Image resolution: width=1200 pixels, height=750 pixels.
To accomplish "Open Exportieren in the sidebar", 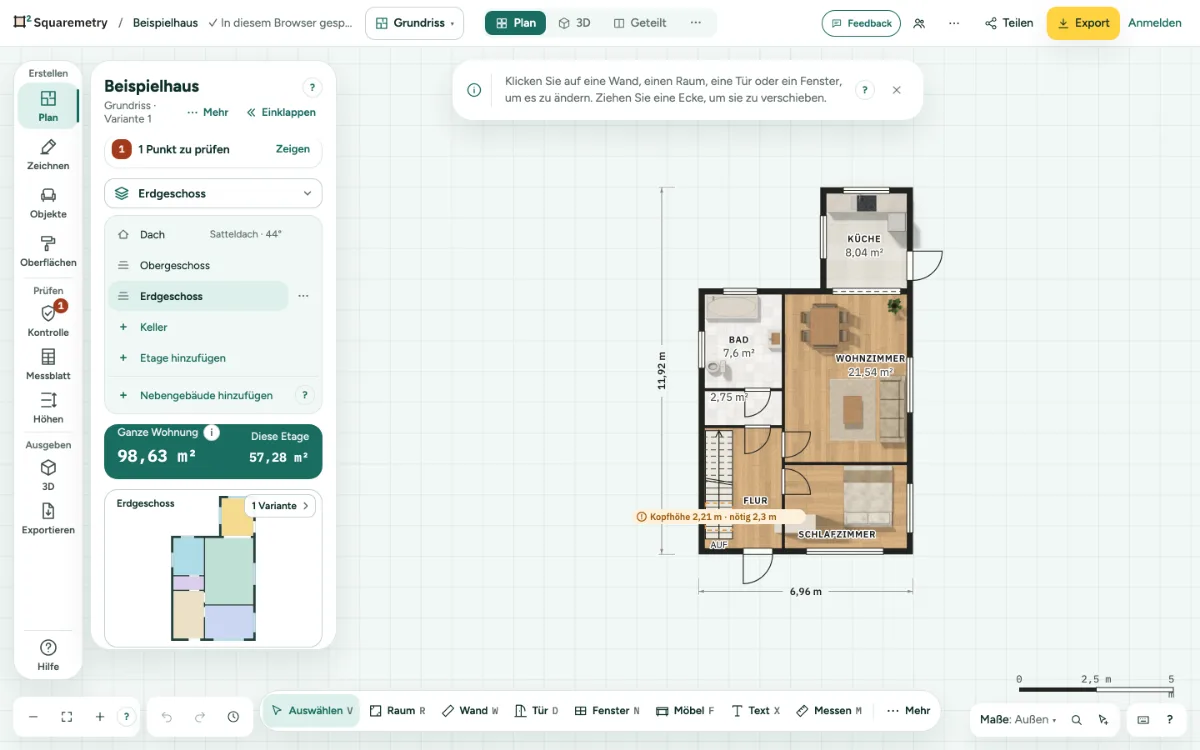I will click(48, 519).
